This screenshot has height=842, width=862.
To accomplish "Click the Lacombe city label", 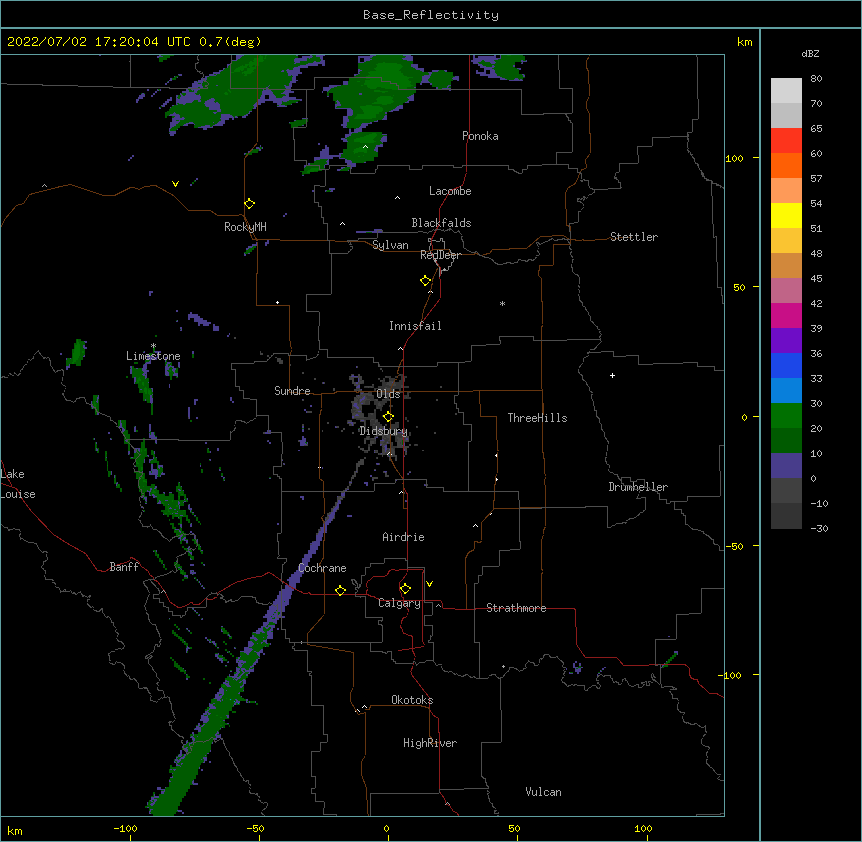I will point(450,191).
